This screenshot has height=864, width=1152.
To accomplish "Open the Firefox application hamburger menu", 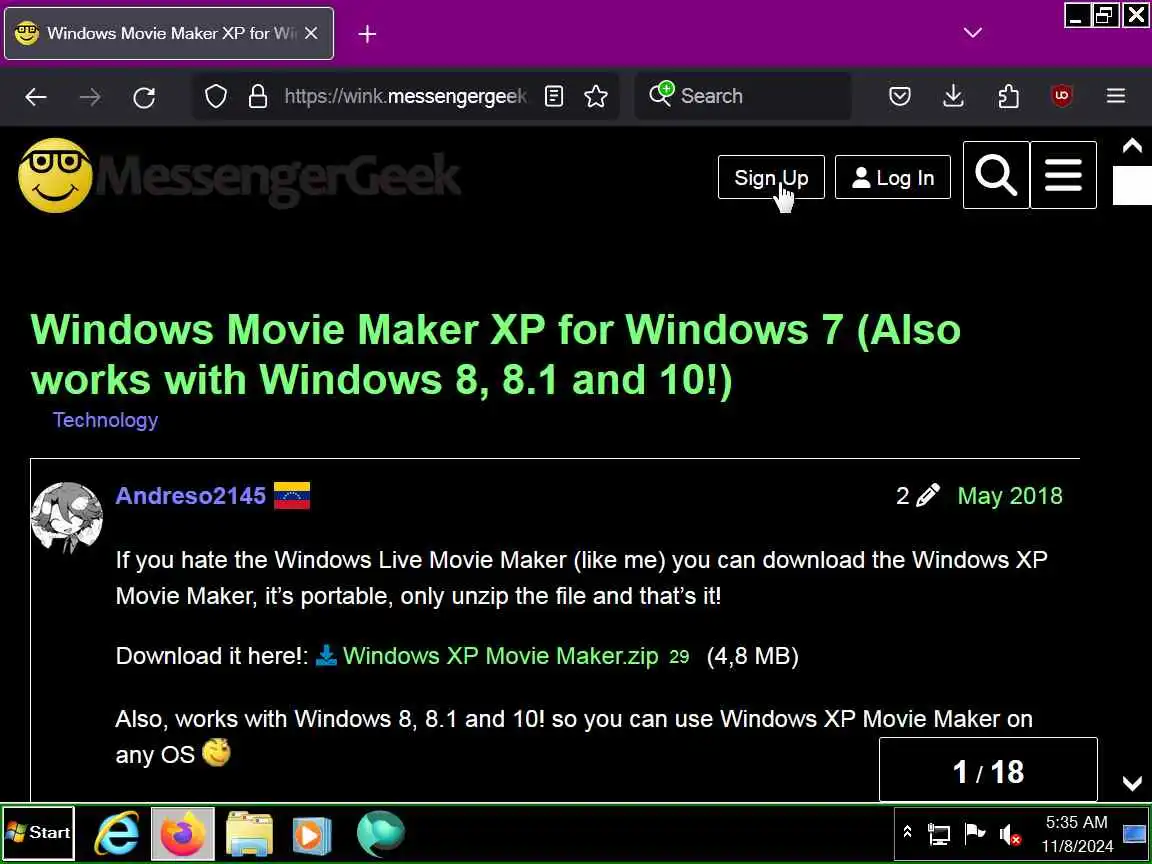I will click(x=1116, y=96).
